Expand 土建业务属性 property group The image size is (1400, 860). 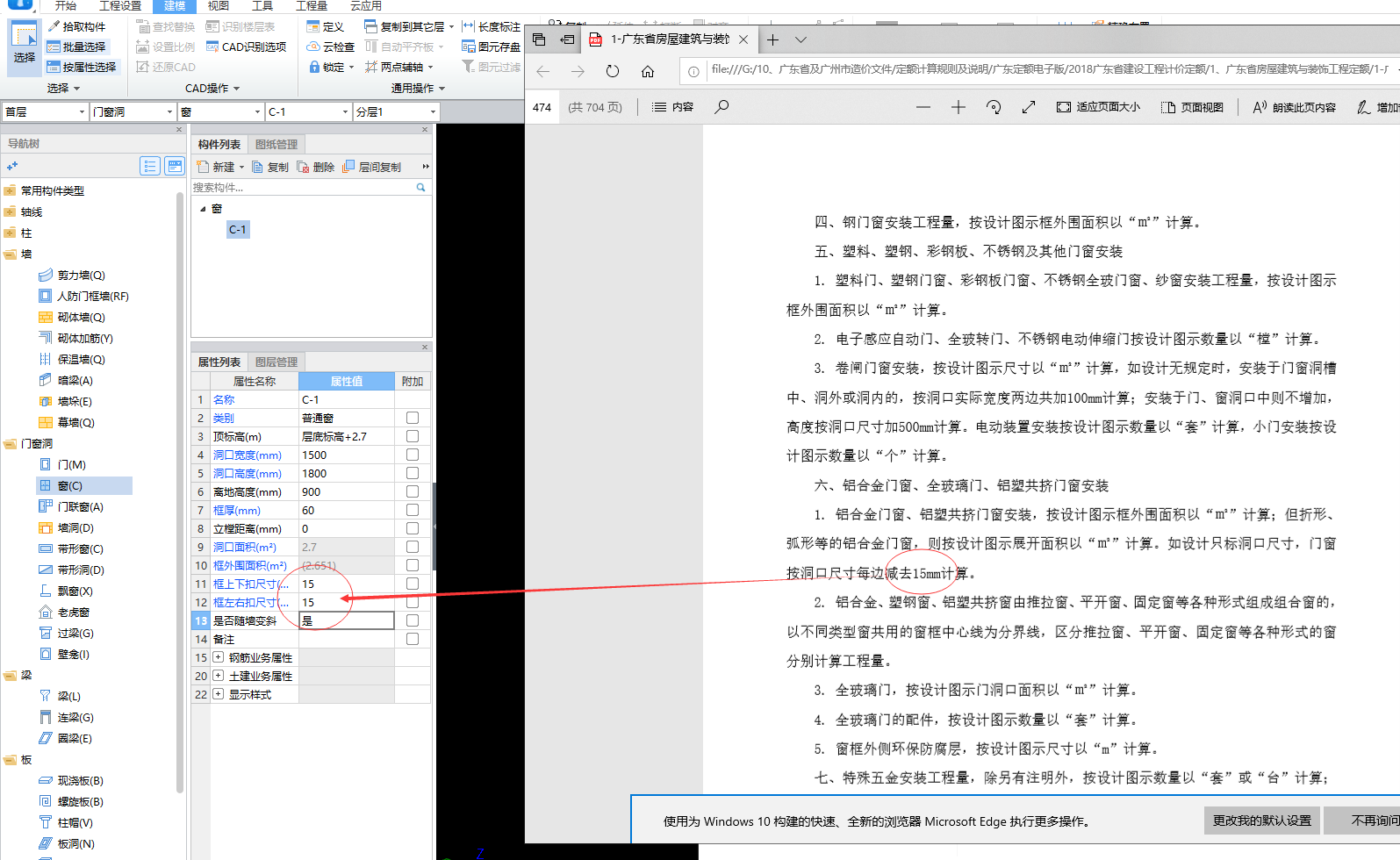pyautogui.click(x=219, y=676)
